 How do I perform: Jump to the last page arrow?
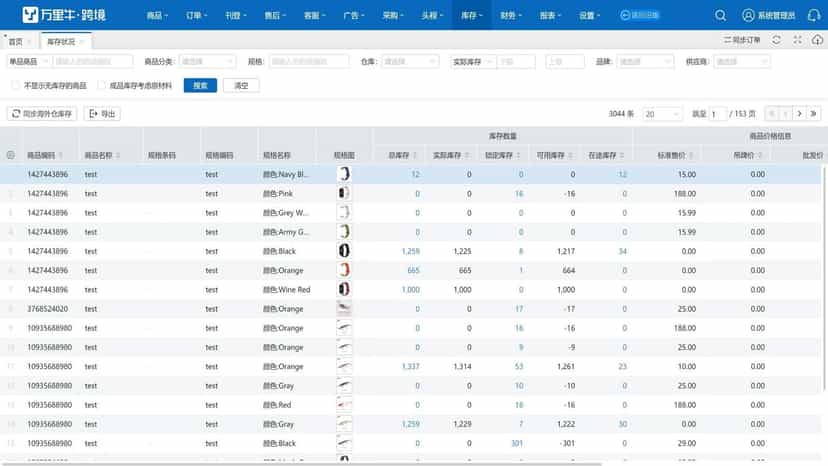coord(813,114)
